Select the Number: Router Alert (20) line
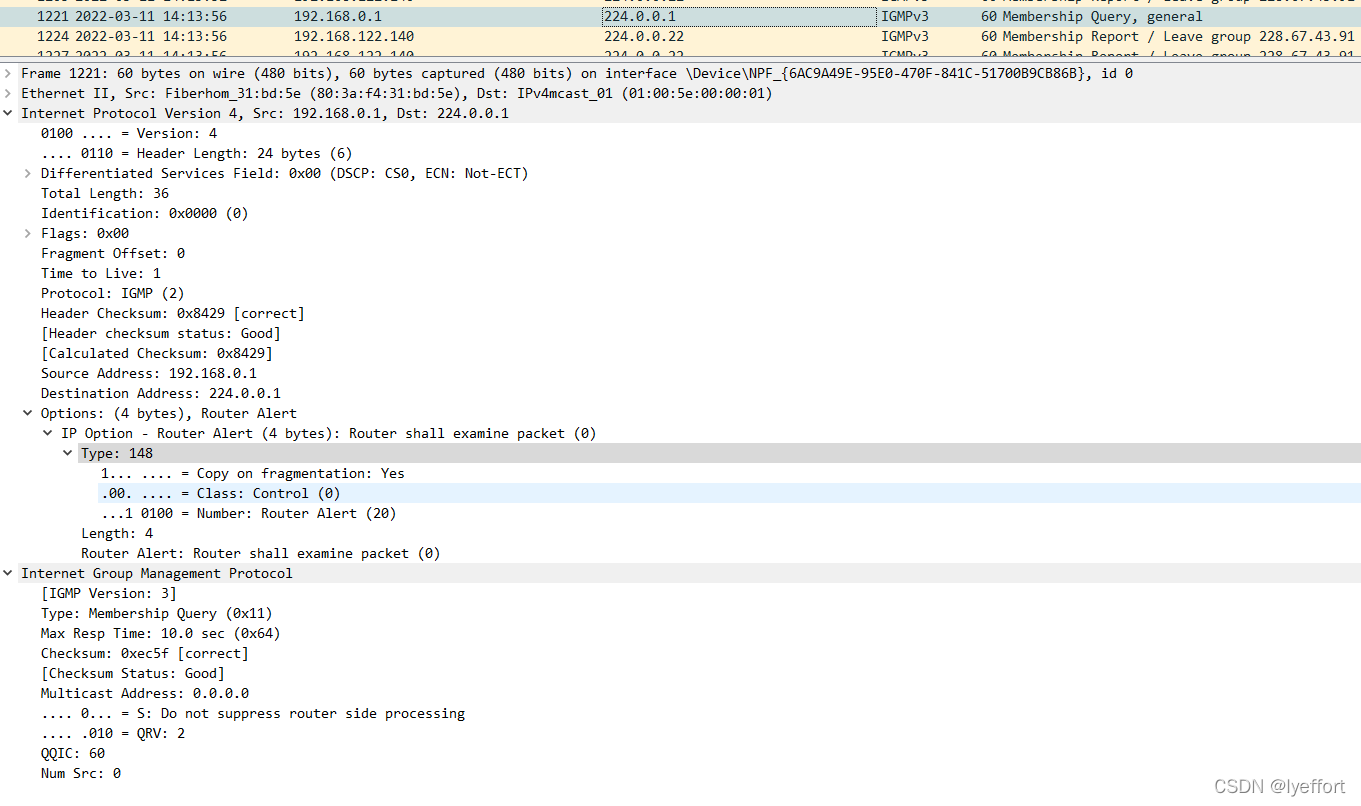Screen dimensions: 1361x806 click(249, 513)
